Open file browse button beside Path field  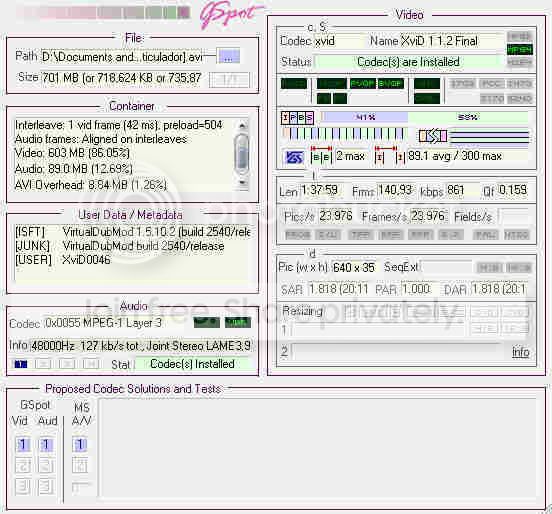[229, 56]
